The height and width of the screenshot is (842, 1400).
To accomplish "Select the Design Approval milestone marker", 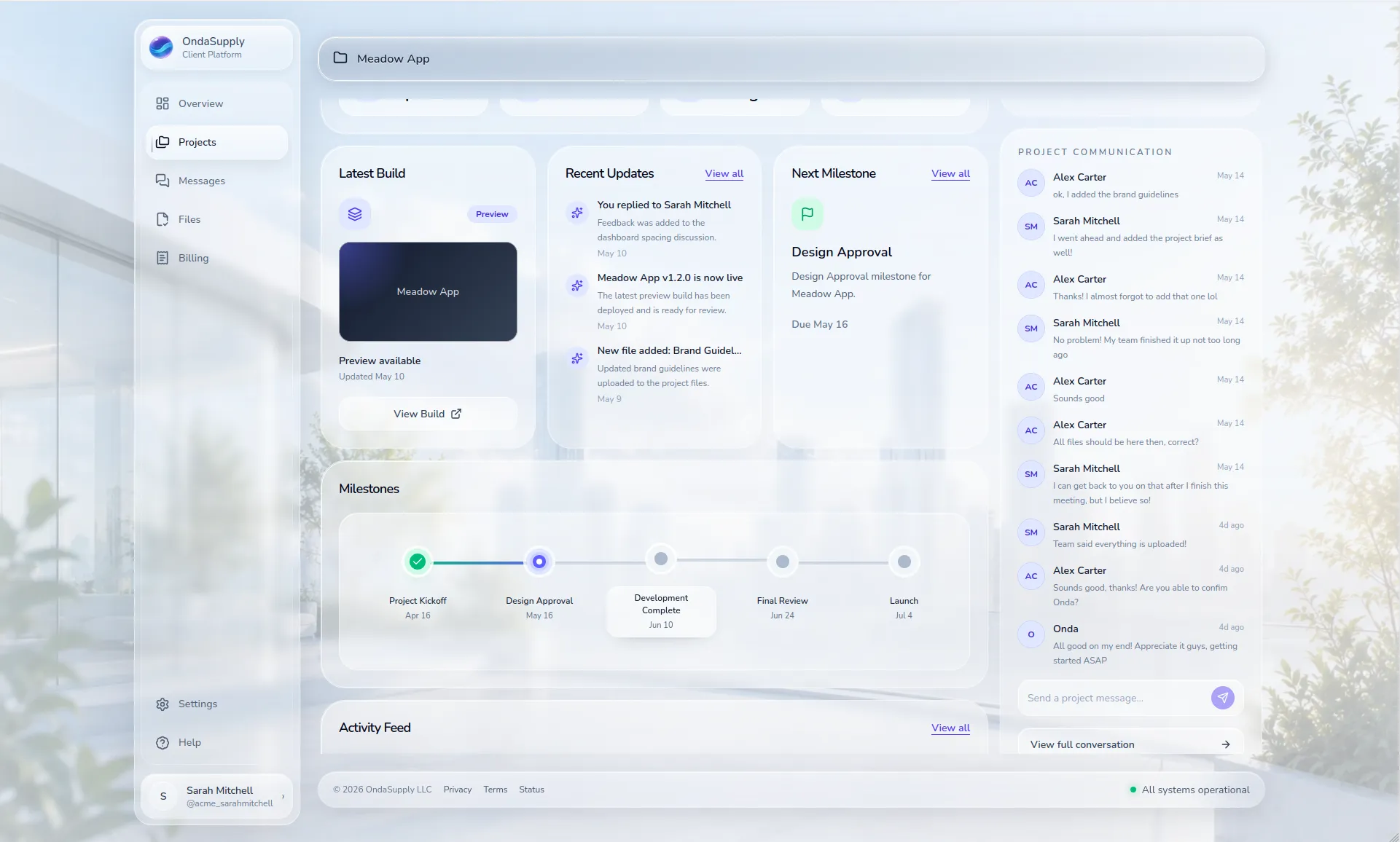I will click(x=539, y=562).
